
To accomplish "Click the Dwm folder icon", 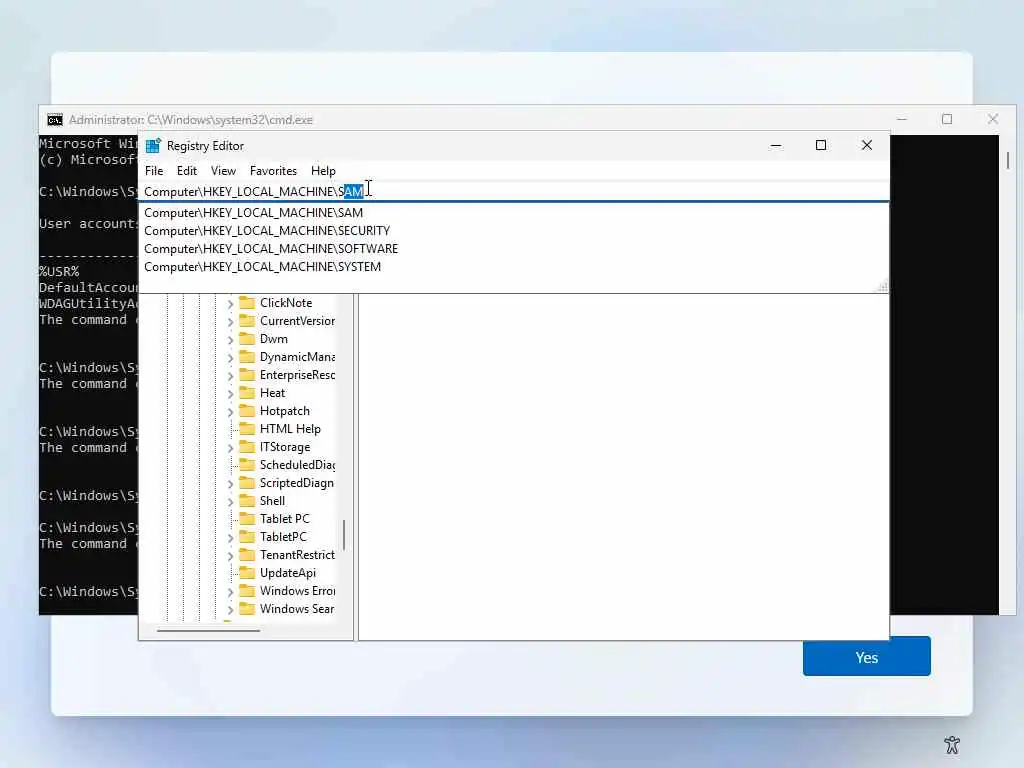I will pos(247,338).
